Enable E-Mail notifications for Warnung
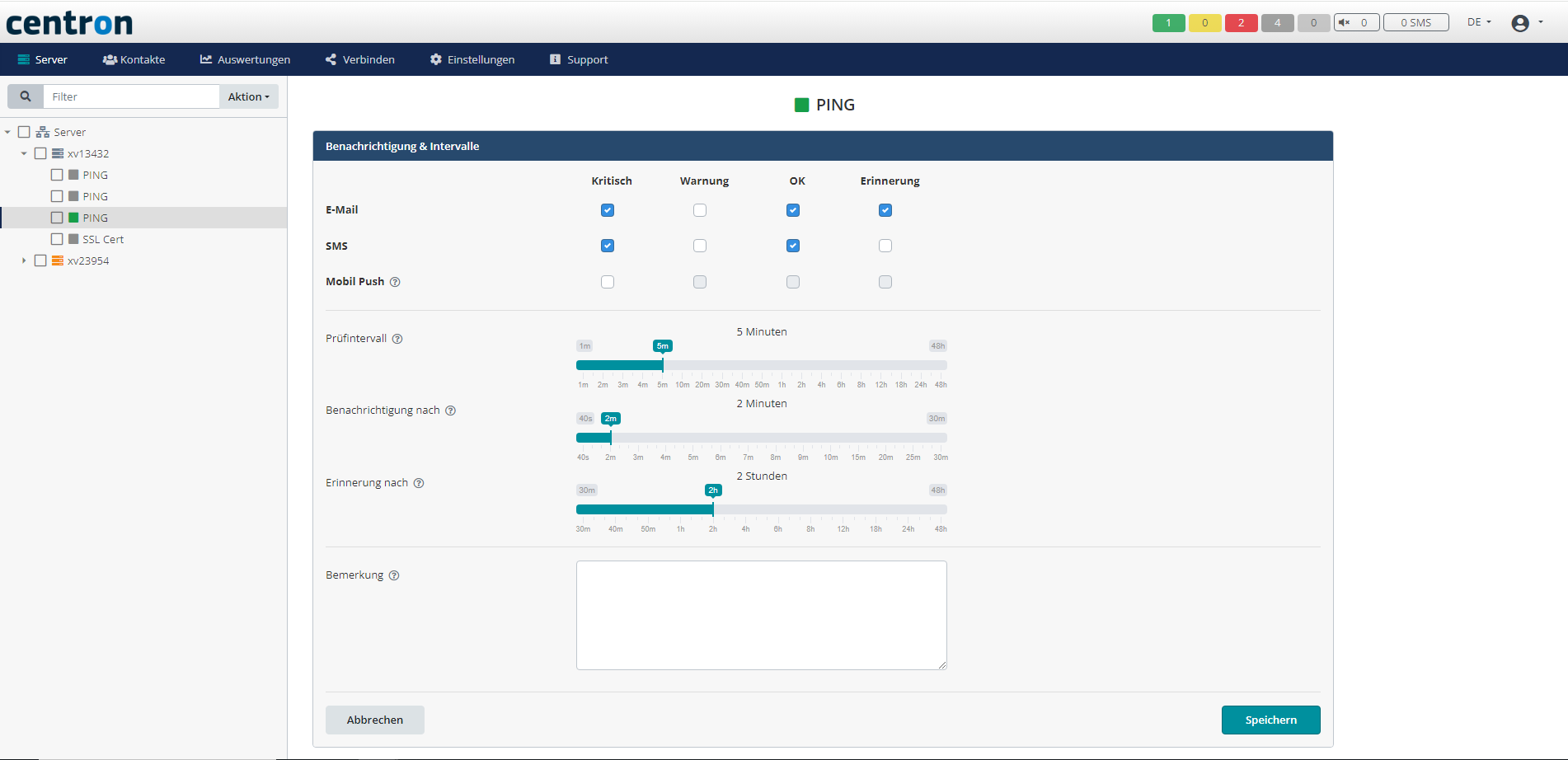 click(700, 210)
